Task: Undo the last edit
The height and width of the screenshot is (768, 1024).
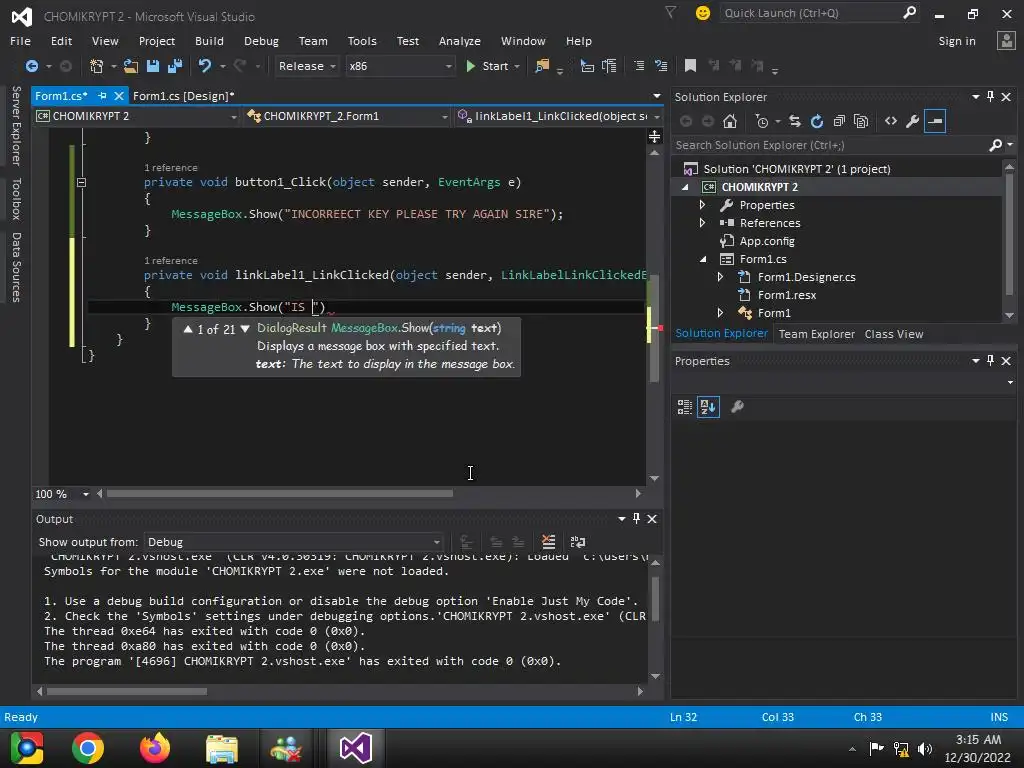Action: pyautogui.click(x=204, y=66)
